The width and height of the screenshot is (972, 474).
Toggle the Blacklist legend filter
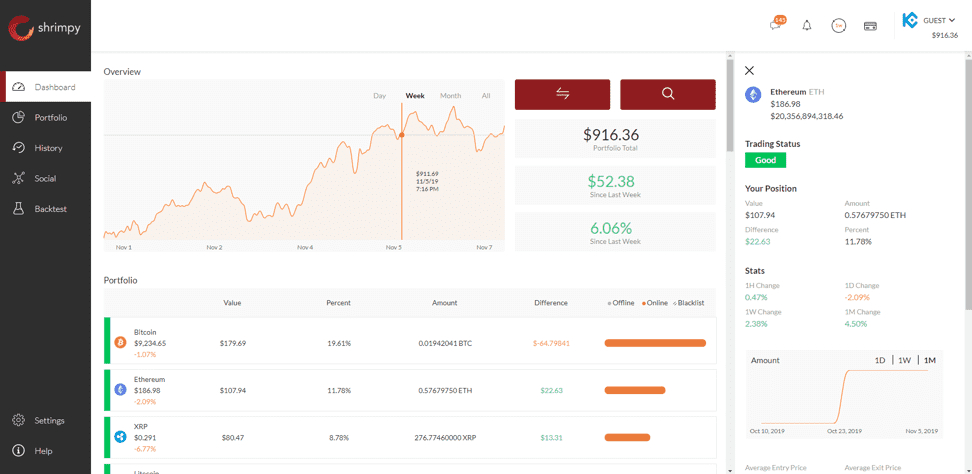pyautogui.click(x=689, y=303)
